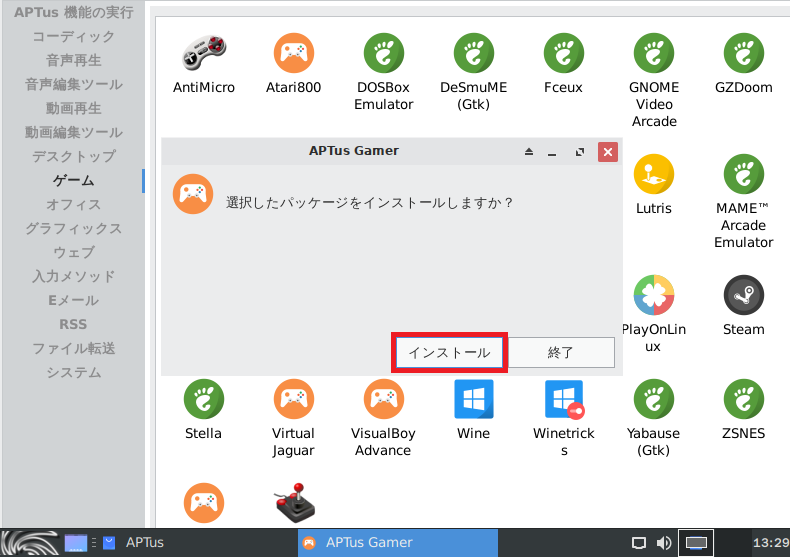Select the Lutris icon

pyautogui.click(x=654, y=174)
